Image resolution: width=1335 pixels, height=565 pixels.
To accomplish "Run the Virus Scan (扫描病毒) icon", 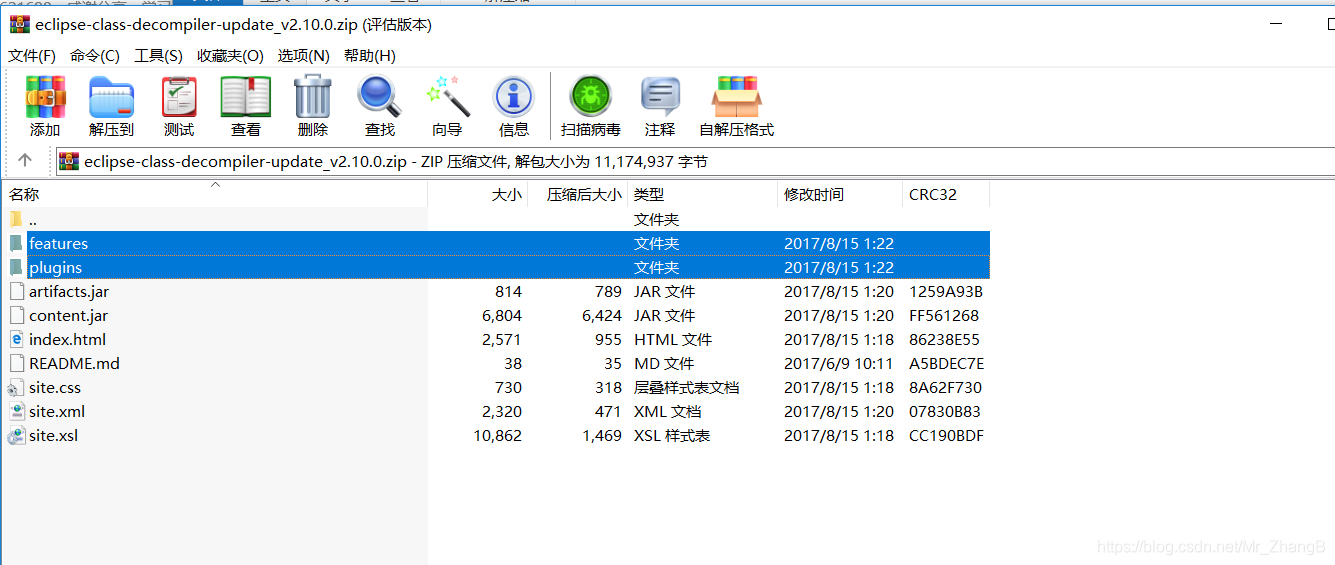I will pyautogui.click(x=591, y=97).
